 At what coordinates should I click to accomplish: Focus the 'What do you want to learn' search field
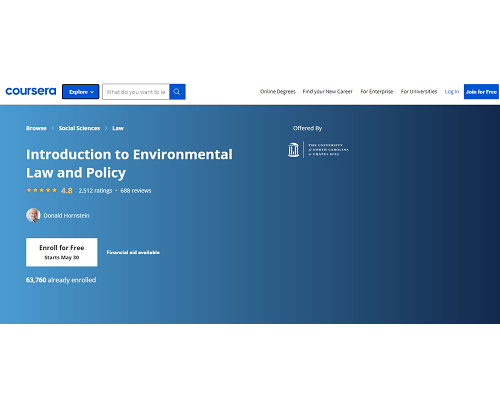click(x=136, y=92)
